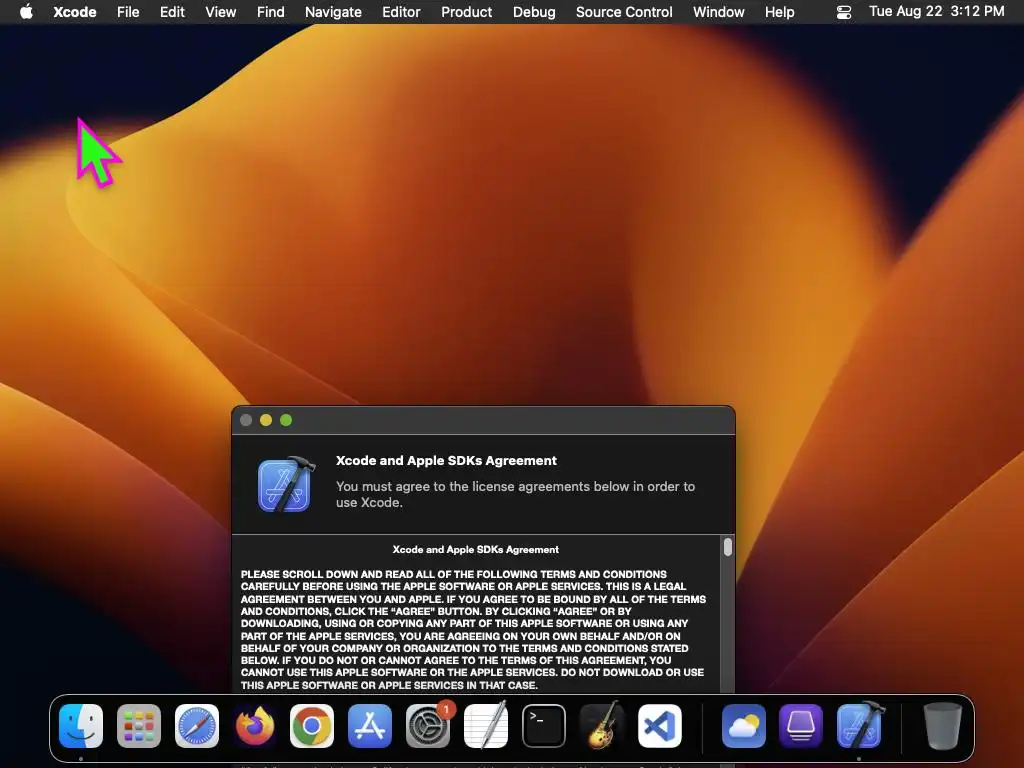The height and width of the screenshot is (768, 1024).
Task: Open Control Center in the menu bar
Action: coord(844,12)
